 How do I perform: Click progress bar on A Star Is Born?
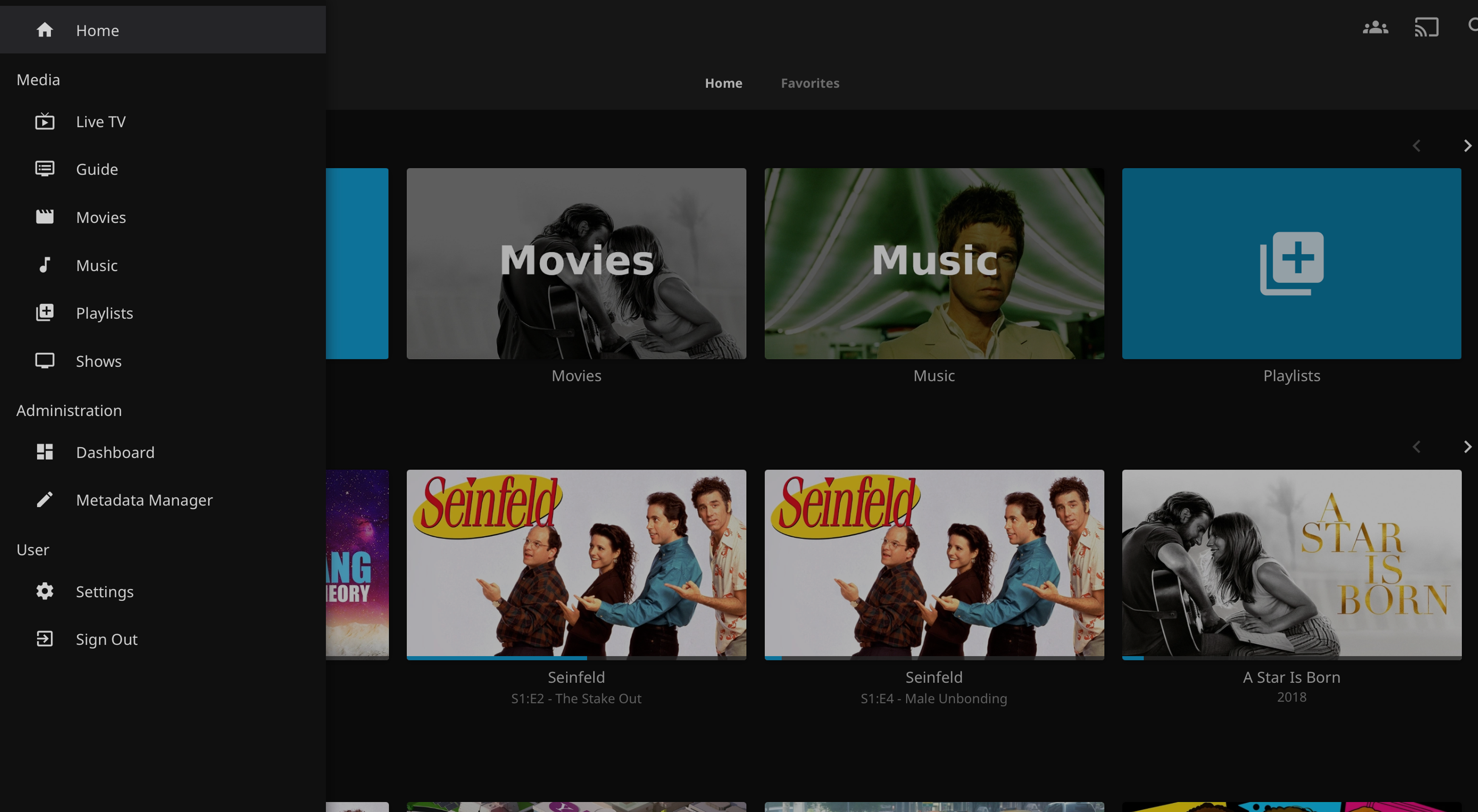[x=1292, y=658]
